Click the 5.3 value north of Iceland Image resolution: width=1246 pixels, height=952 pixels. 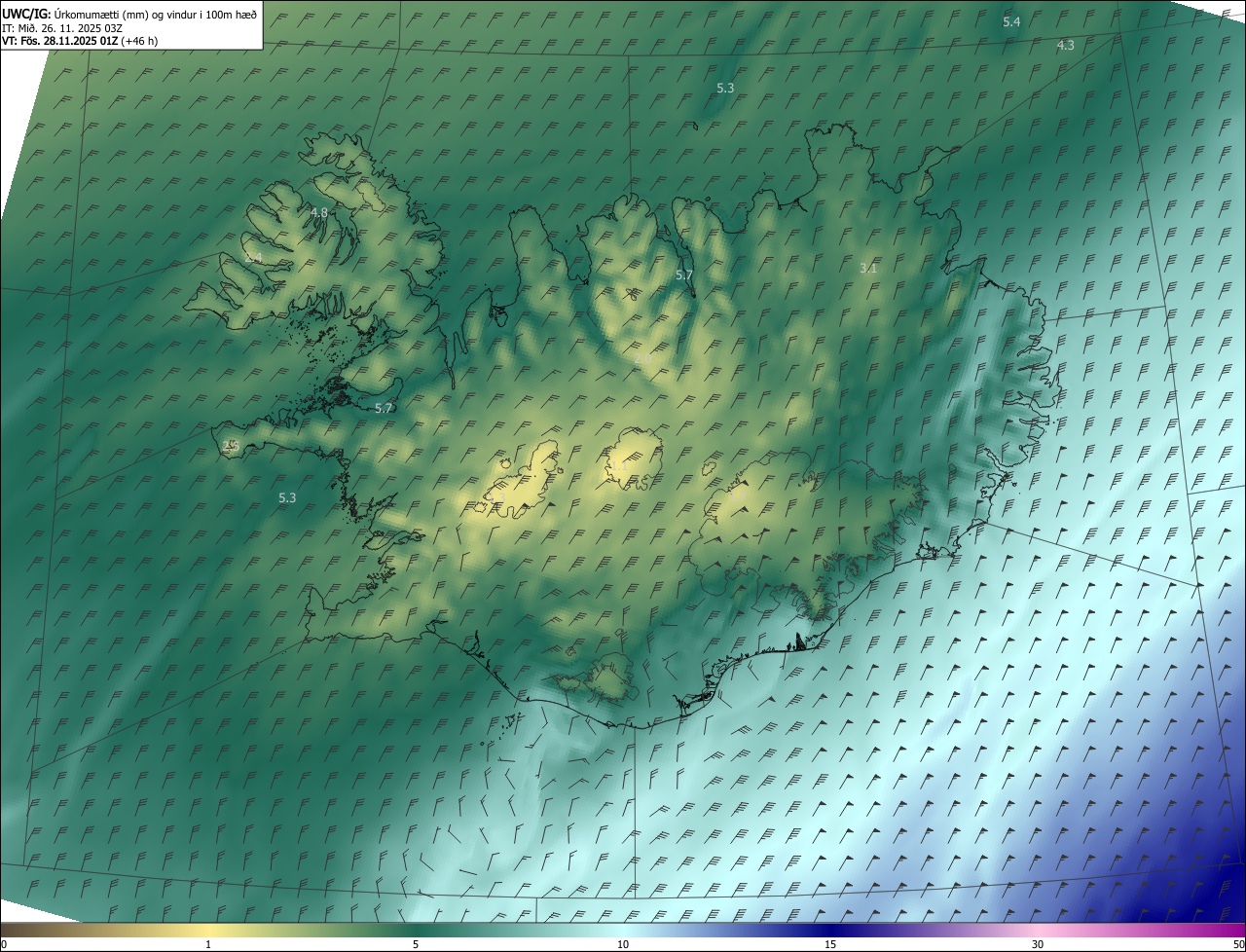point(725,88)
